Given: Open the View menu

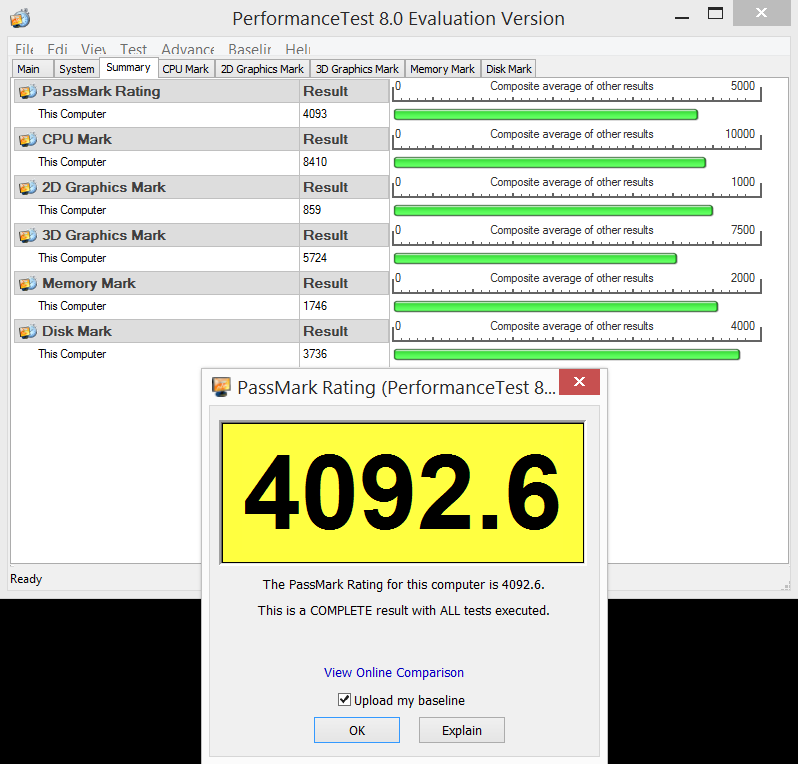Looking at the screenshot, I should point(94,49).
